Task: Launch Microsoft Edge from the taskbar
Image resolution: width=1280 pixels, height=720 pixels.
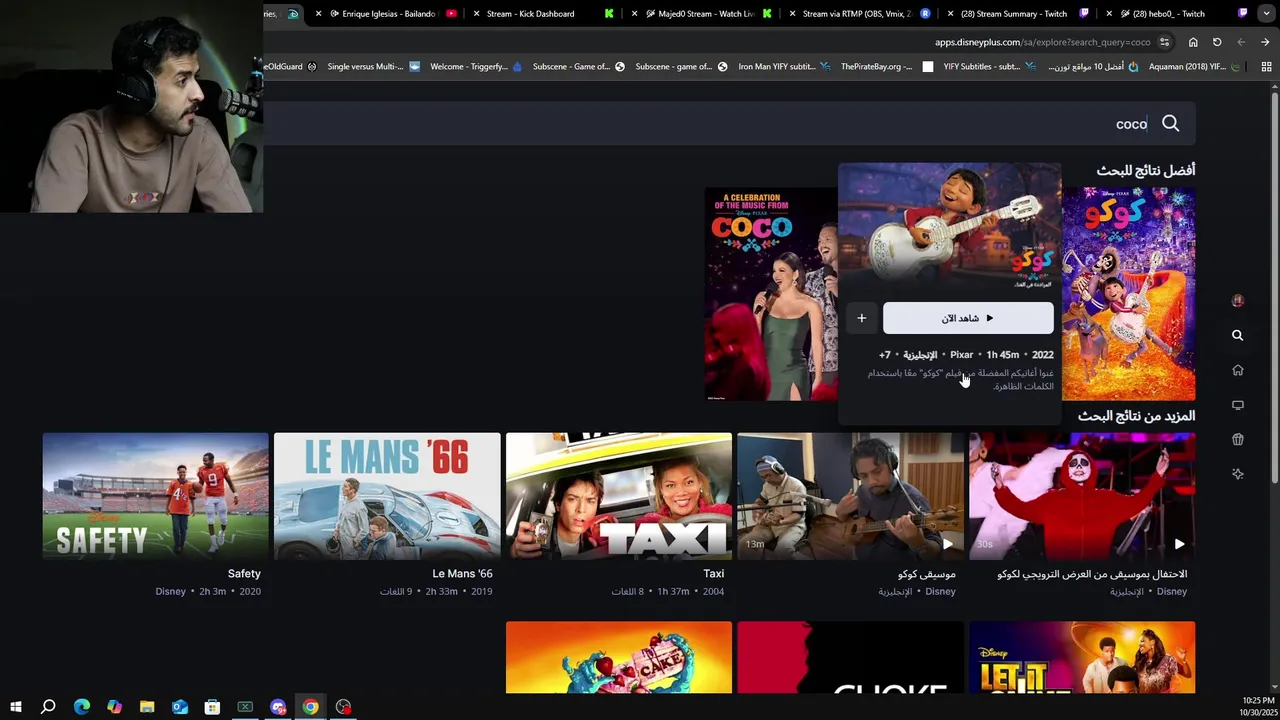Action: 82,707
